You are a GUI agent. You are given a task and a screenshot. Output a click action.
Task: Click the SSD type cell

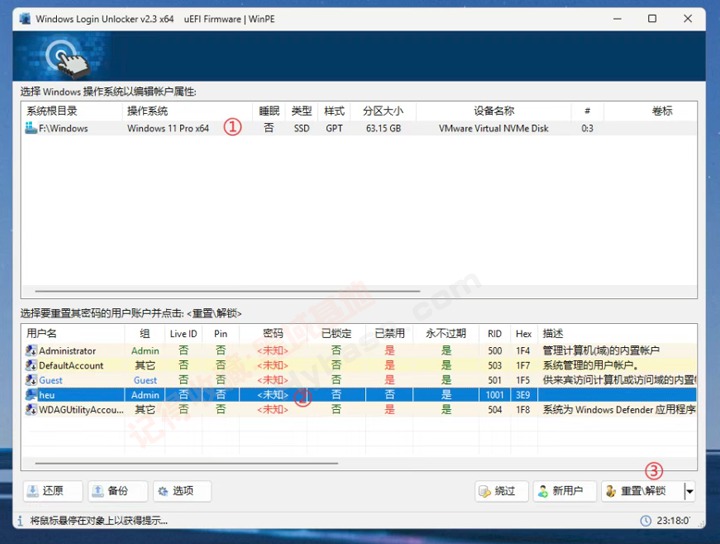click(302, 129)
